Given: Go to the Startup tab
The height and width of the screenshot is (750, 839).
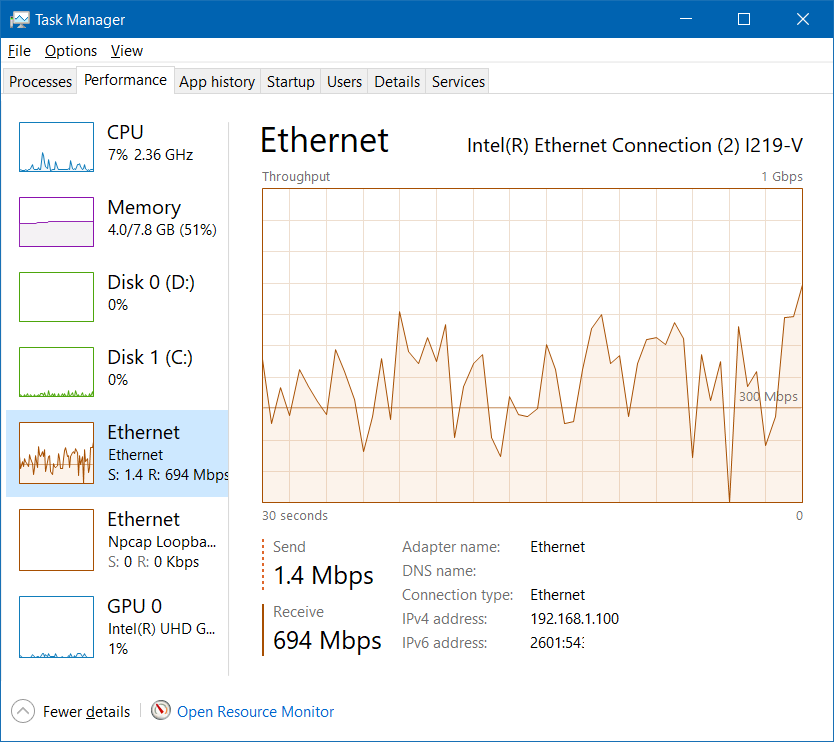Looking at the screenshot, I should pos(291,81).
